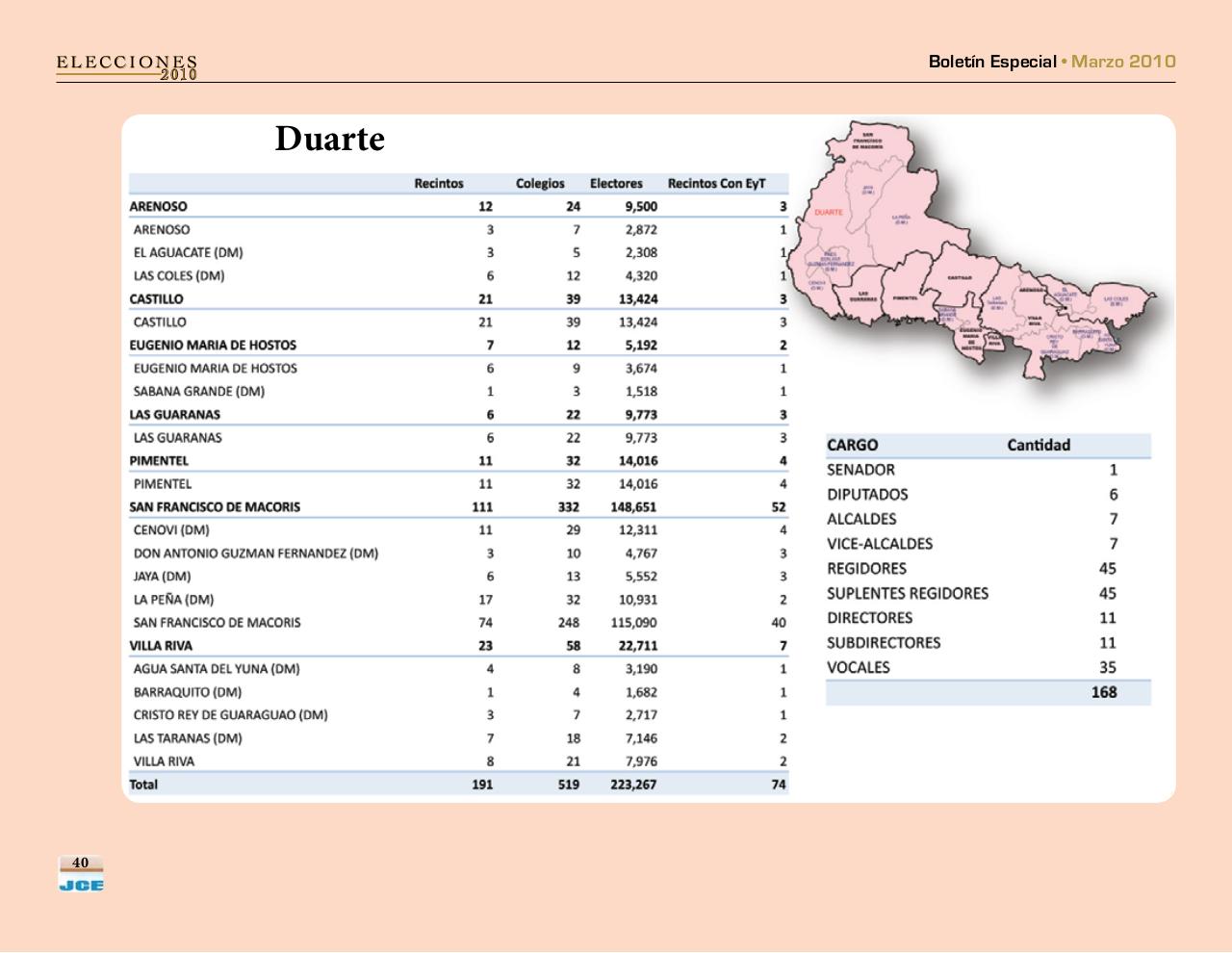
Task: Click the Marzo 2010 header text
Action: point(1123,62)
